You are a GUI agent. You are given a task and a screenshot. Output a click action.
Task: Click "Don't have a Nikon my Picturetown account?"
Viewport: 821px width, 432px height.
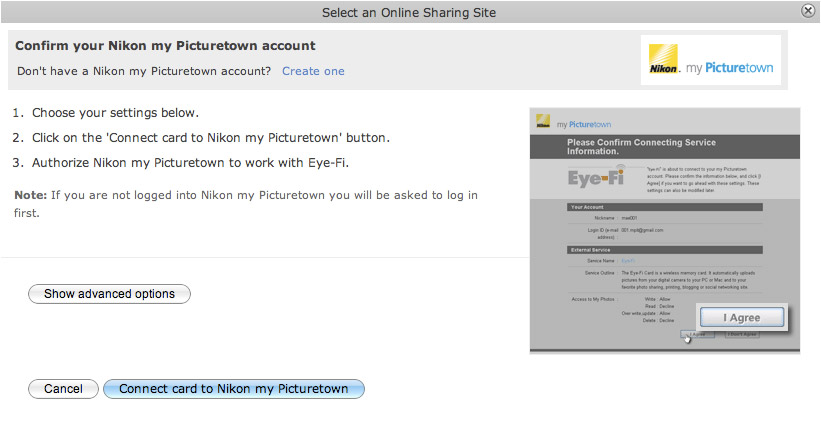[144, 71]
